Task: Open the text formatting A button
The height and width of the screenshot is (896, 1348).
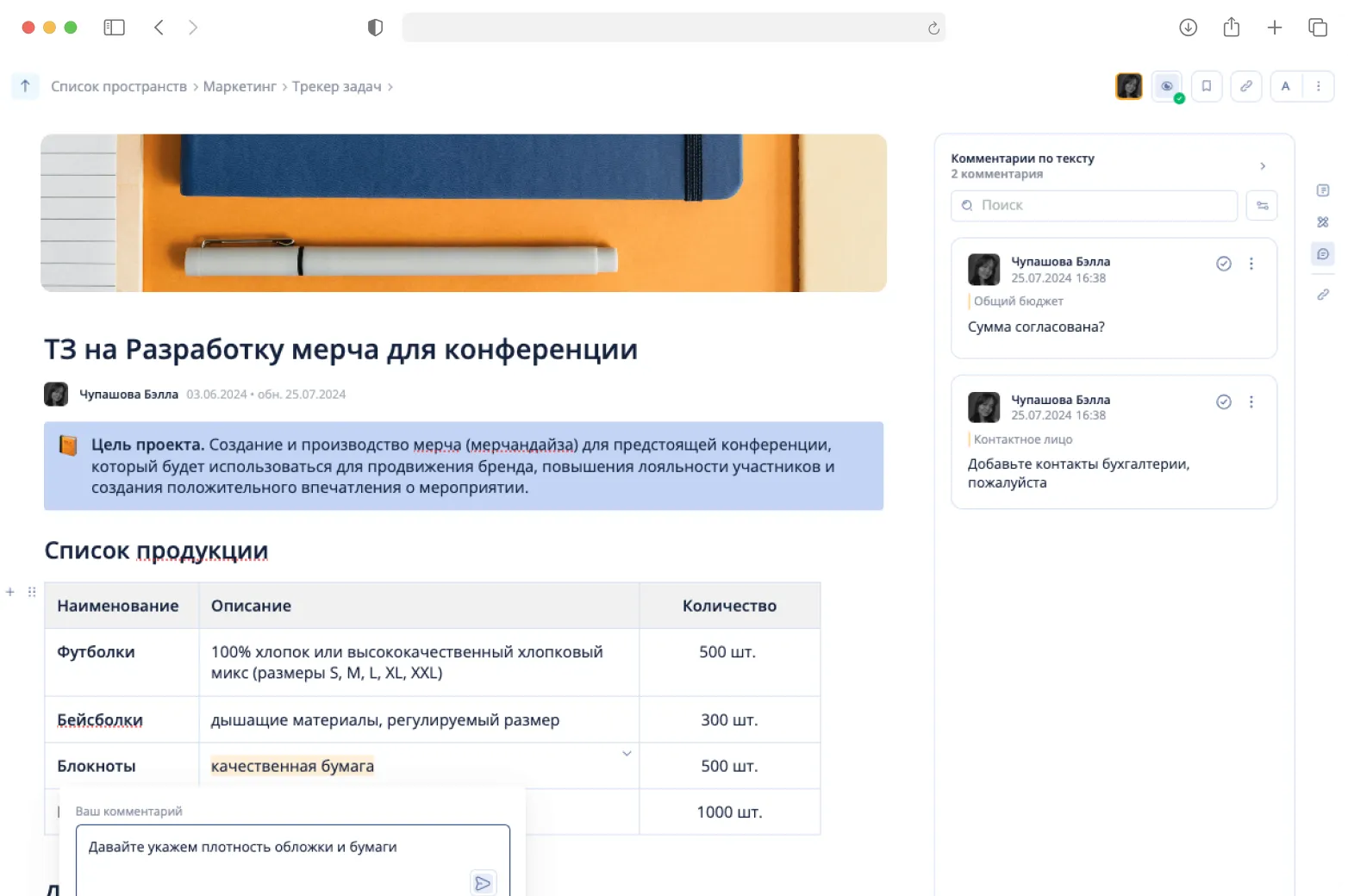Action: (1286, 86)
